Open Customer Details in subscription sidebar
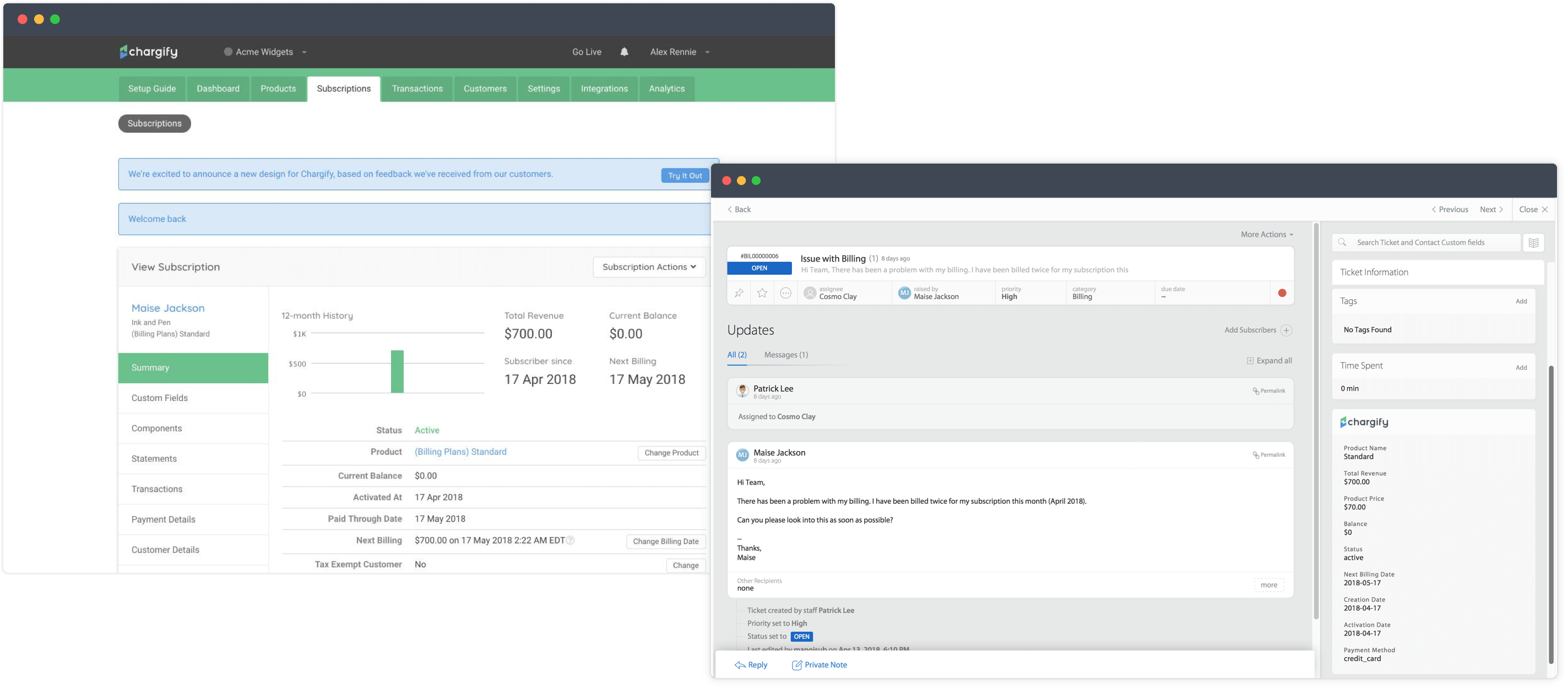The height and width of the screenshot is (689, 1568). (193, 550)
